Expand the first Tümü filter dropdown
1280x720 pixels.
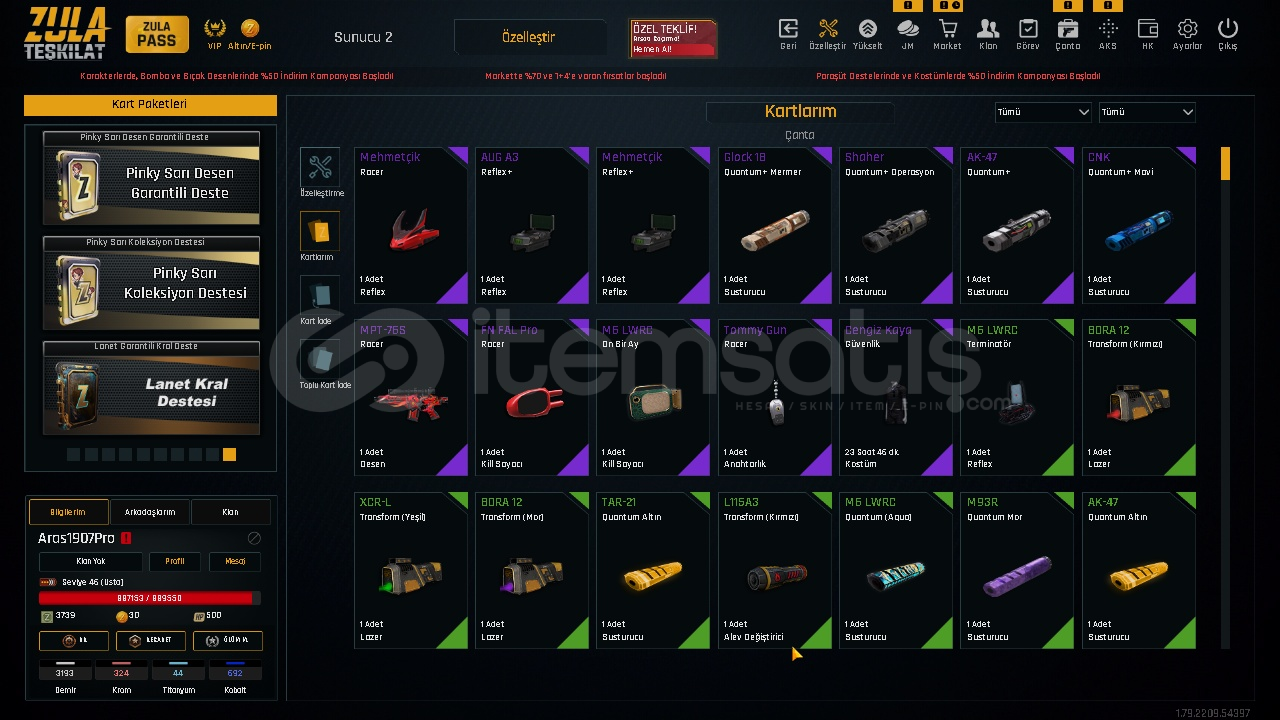tap(1043, 112)
